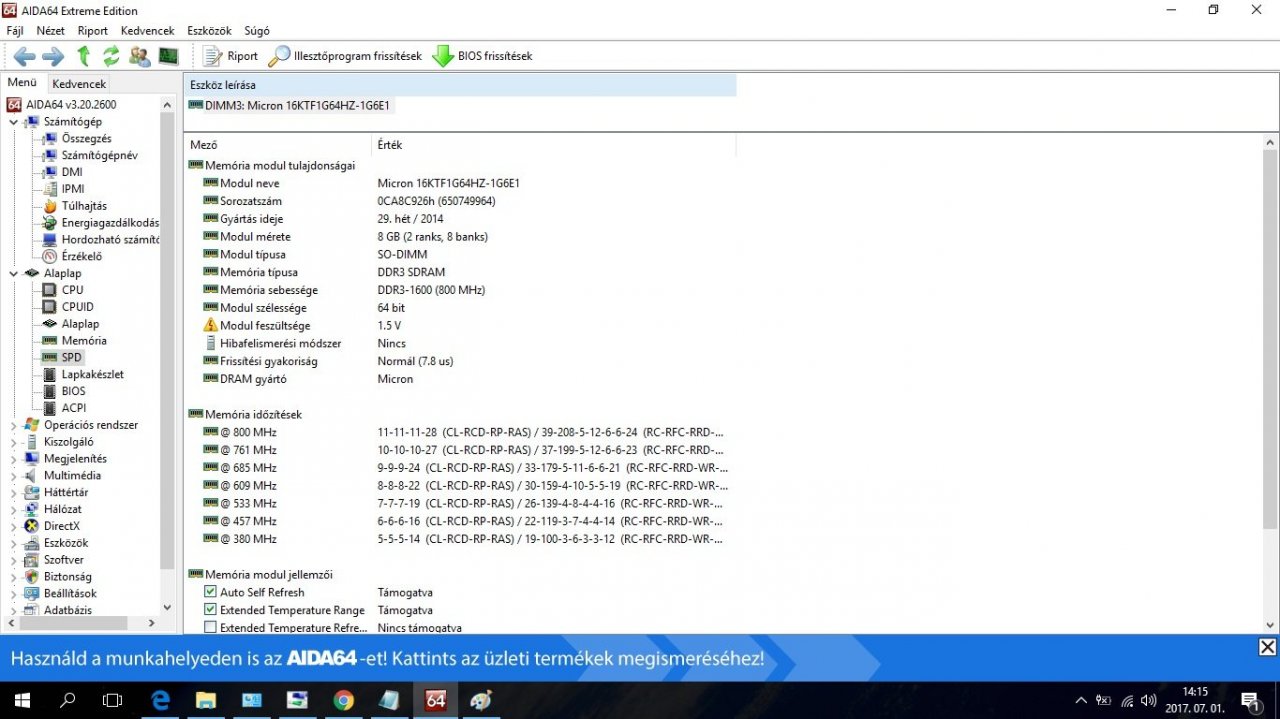
Task: Open the Riport toolbar button
Action: [230, 56]
